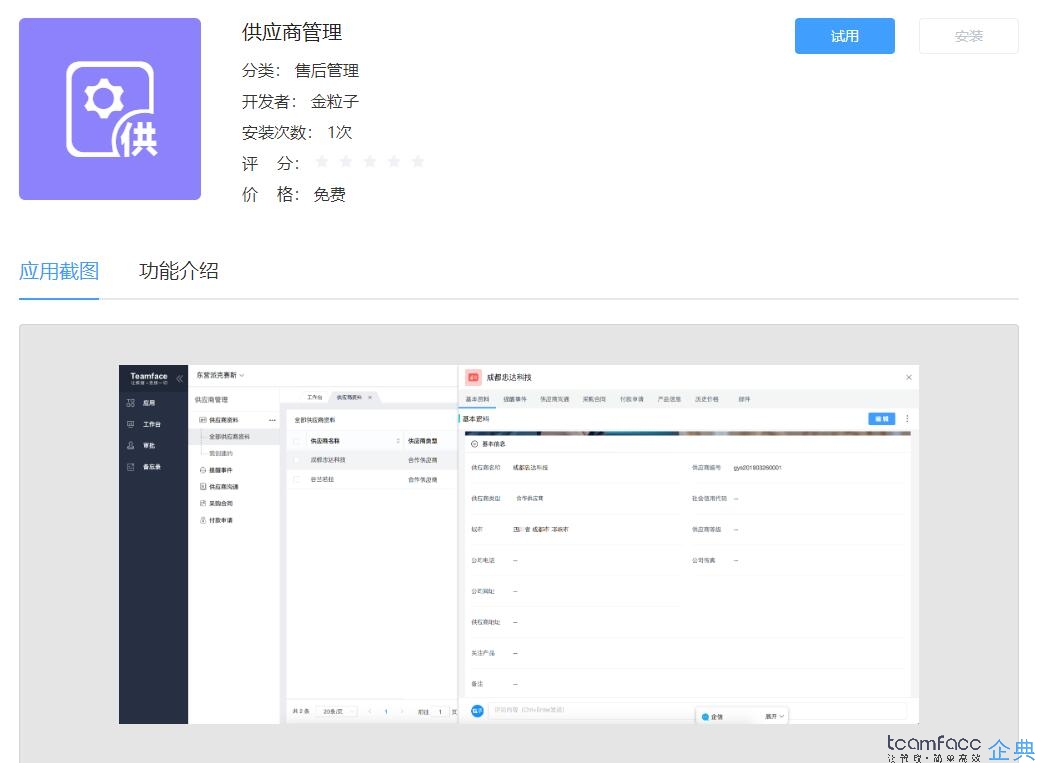
Task: Rate the app one star
Action: click(322, 161)
